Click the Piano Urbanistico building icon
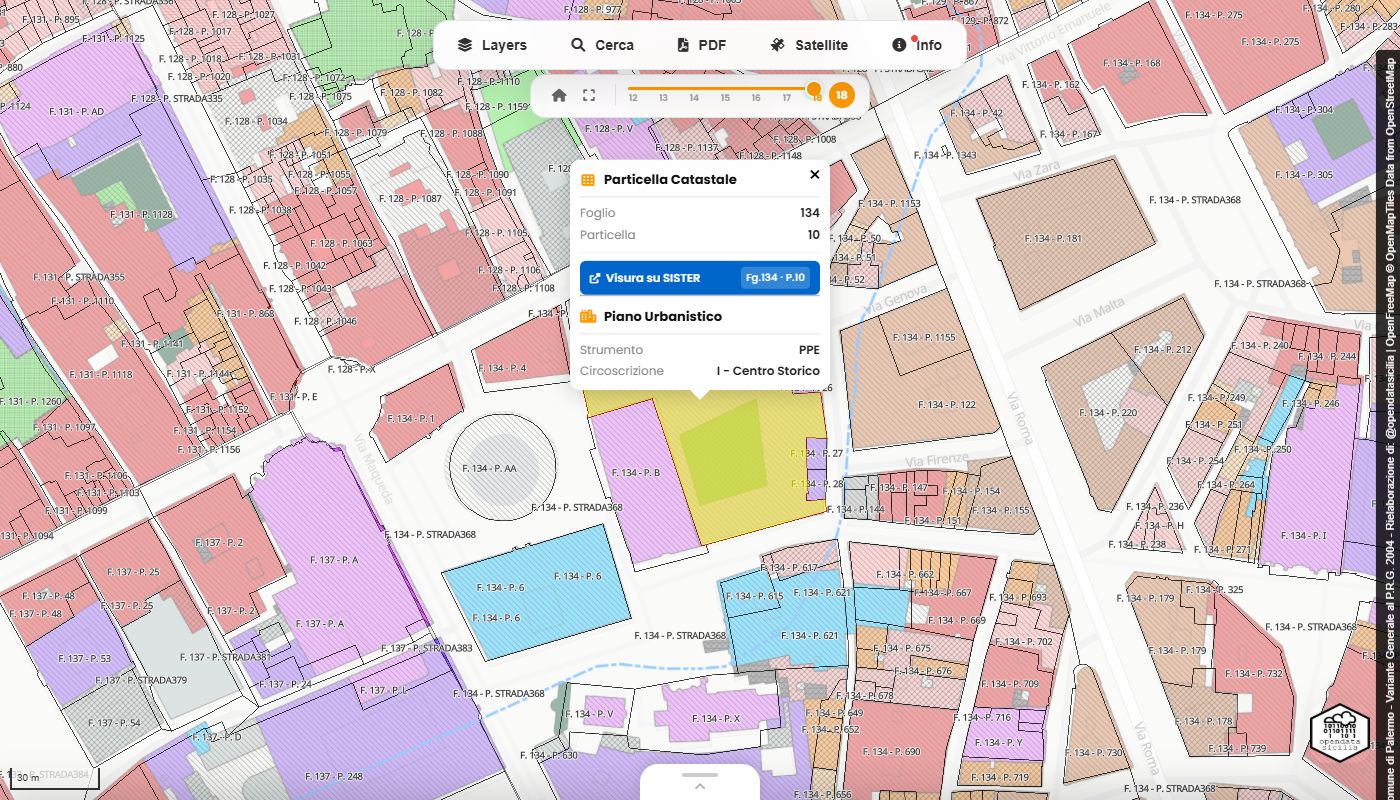1400x800 pixels. pos(588,316)
